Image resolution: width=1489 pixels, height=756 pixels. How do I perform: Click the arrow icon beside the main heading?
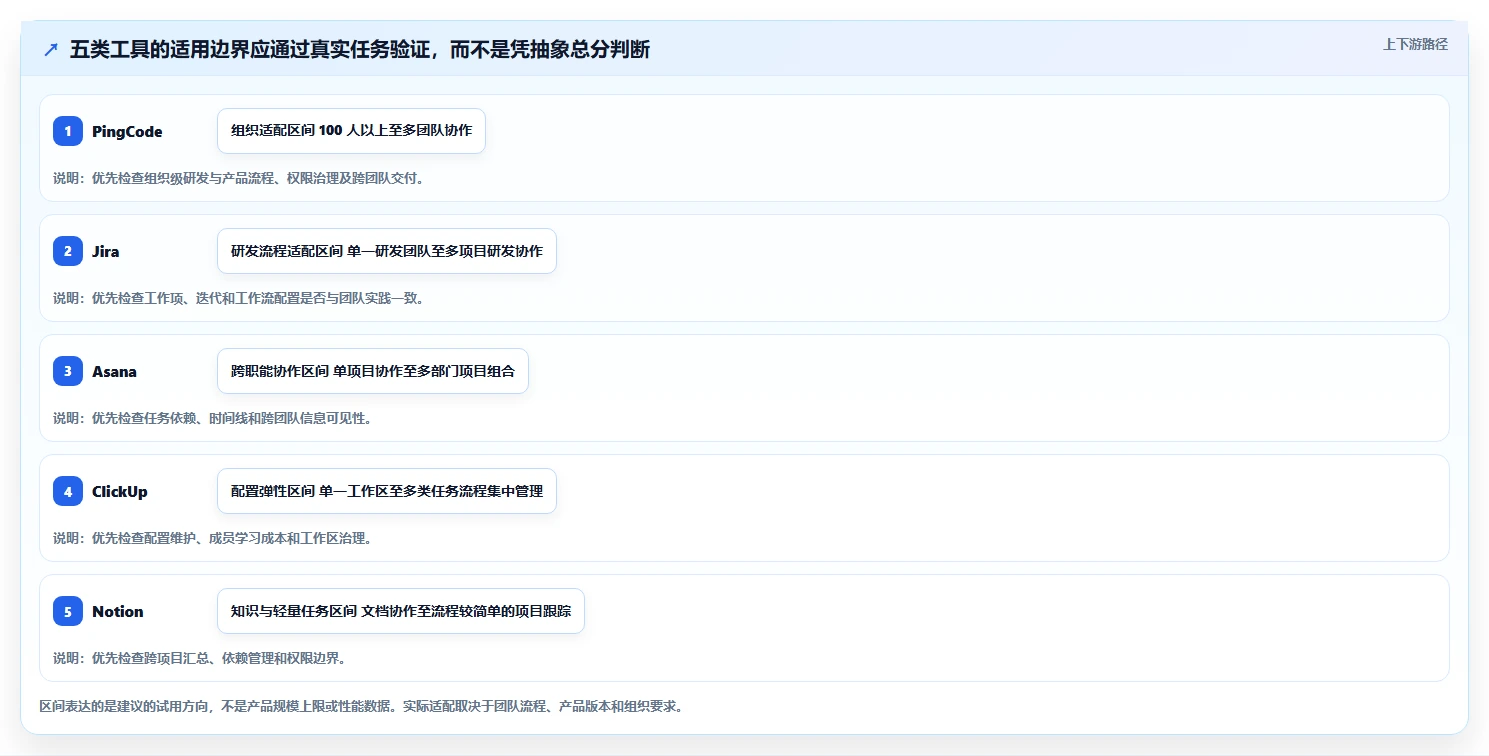(51, 50)
